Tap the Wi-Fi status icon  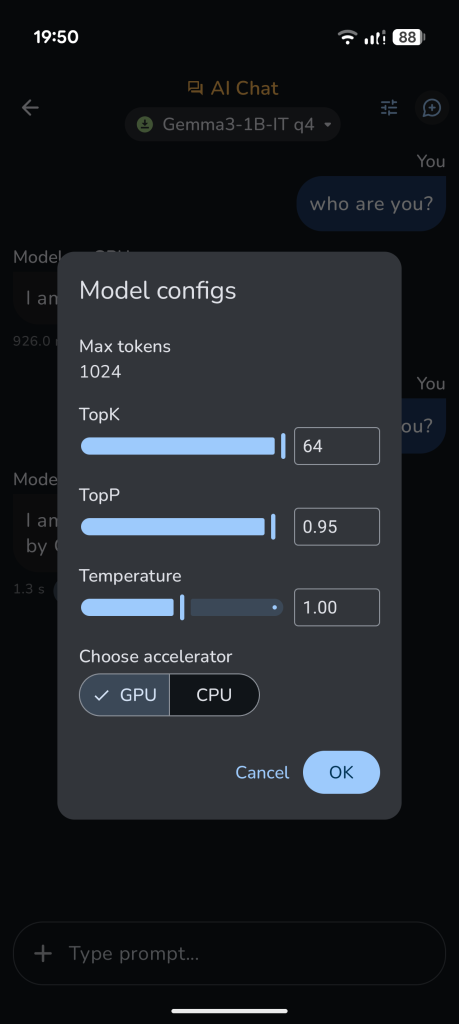[348, 37]
